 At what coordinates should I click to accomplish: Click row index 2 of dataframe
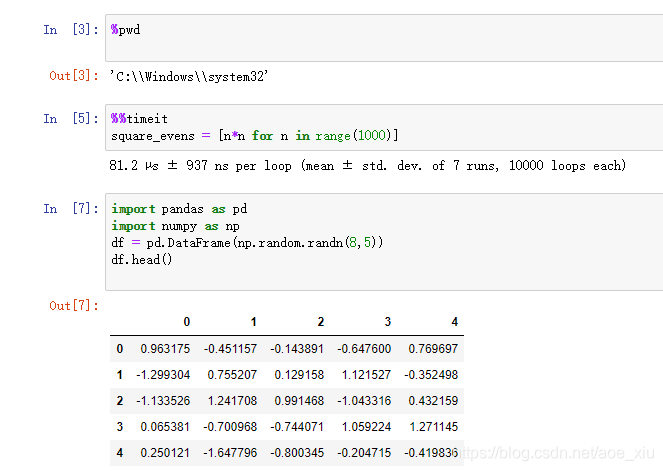pos(120,400)
